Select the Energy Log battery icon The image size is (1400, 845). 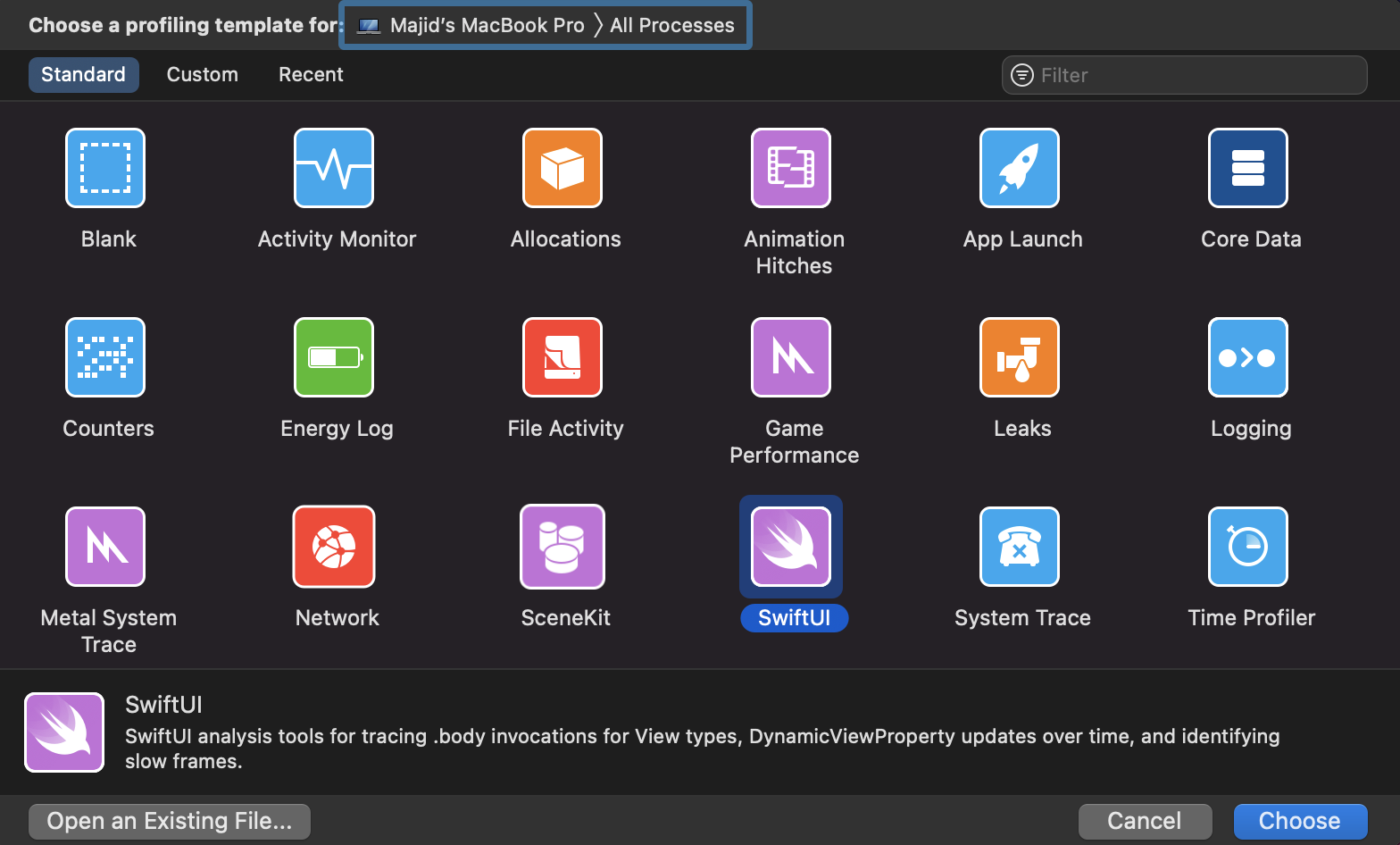[334, 357]
